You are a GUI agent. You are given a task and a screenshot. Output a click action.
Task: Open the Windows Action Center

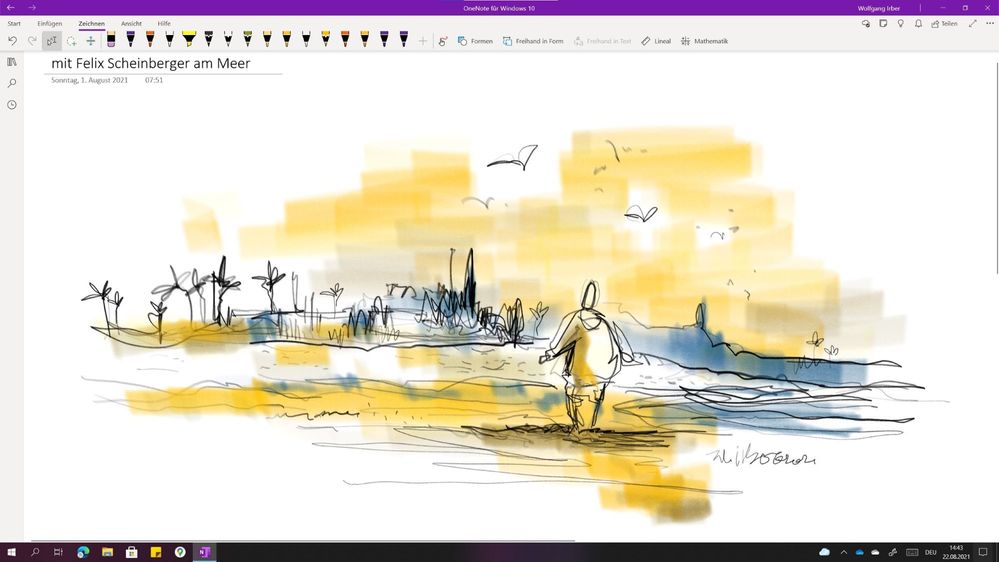click(x=983, y=552)
